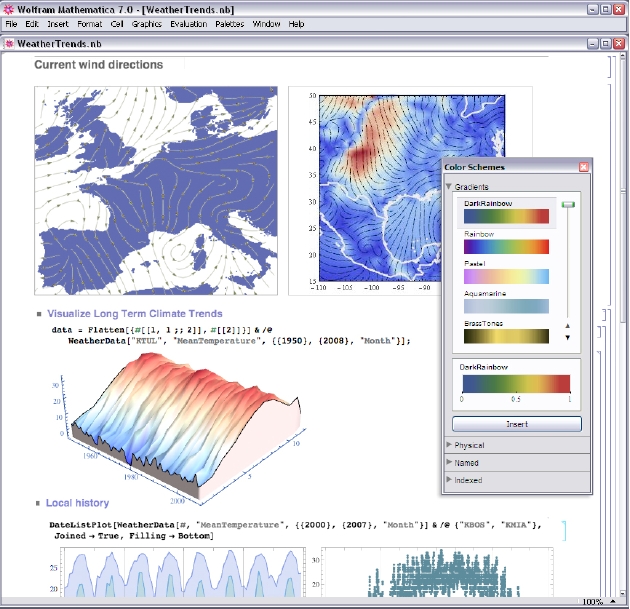The width and height of the screenshot is (630, 609).
Task: Click the WeatherData["KTUL"] code line
Action: [239, 341]
